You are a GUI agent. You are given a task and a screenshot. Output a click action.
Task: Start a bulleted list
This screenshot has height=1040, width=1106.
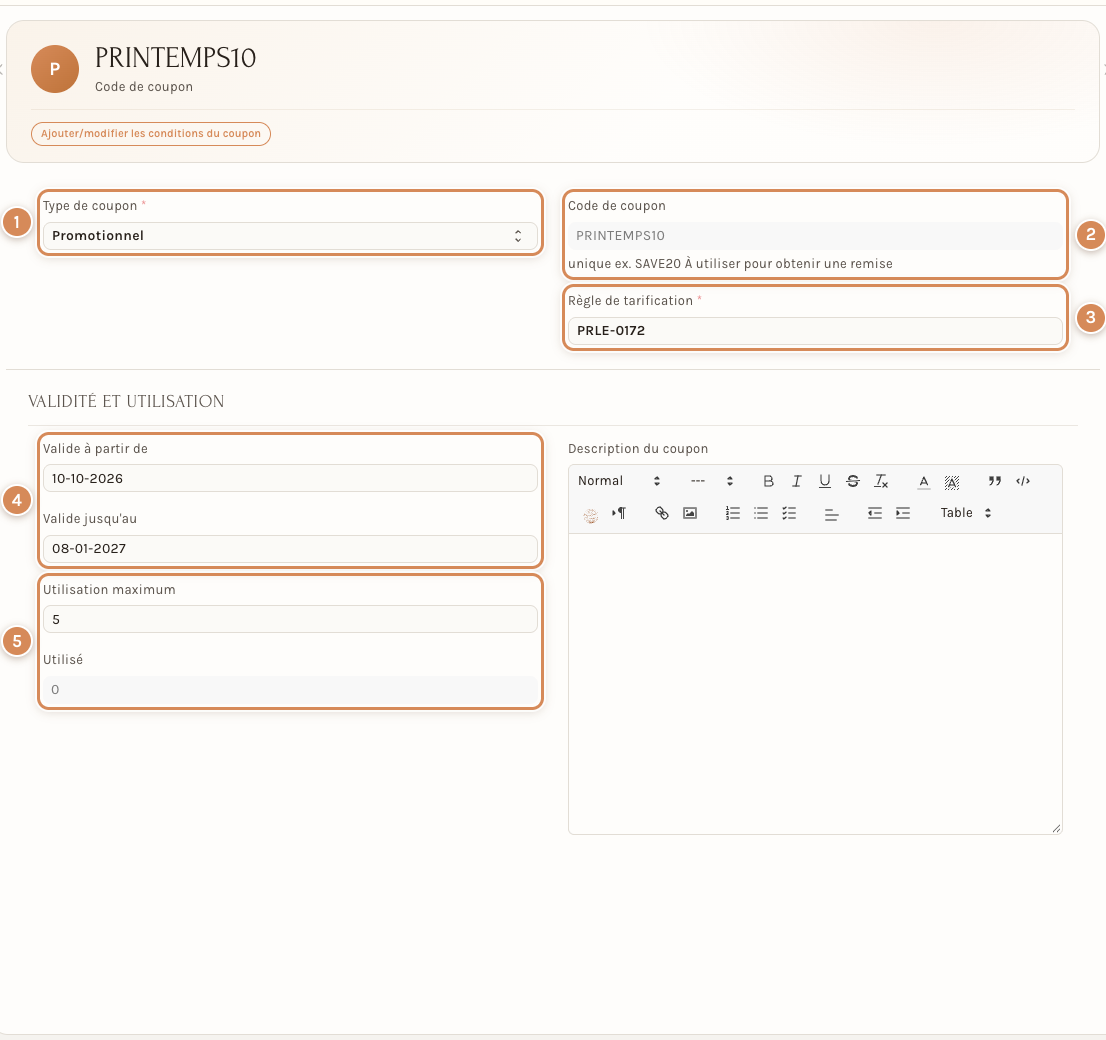[761, 513]
